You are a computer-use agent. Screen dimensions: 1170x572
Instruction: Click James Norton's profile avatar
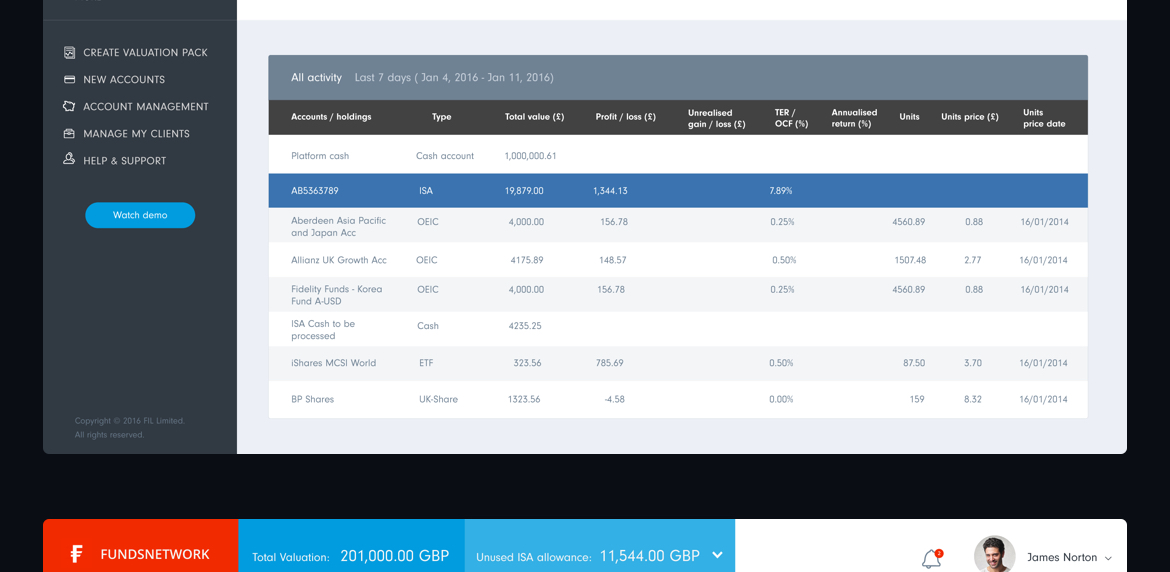pyautogui.click(x=994, y=555)
